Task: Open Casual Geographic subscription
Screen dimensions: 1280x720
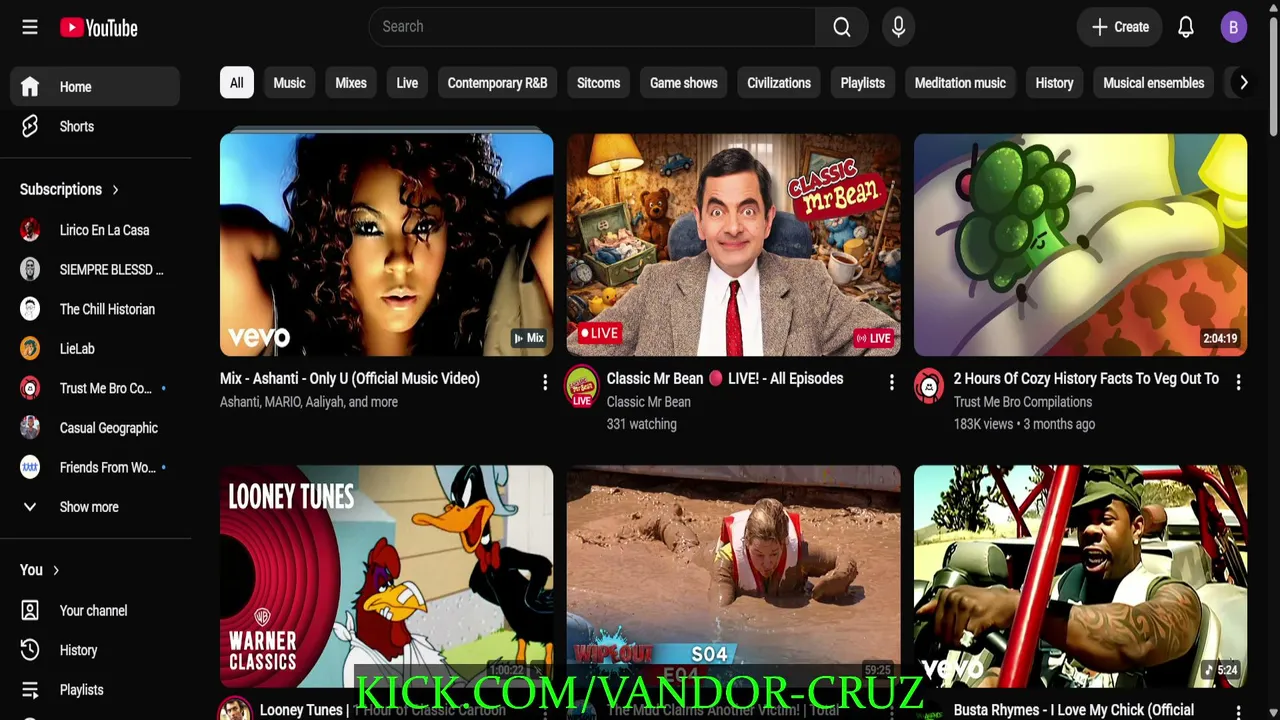Action: pos(95,428)
